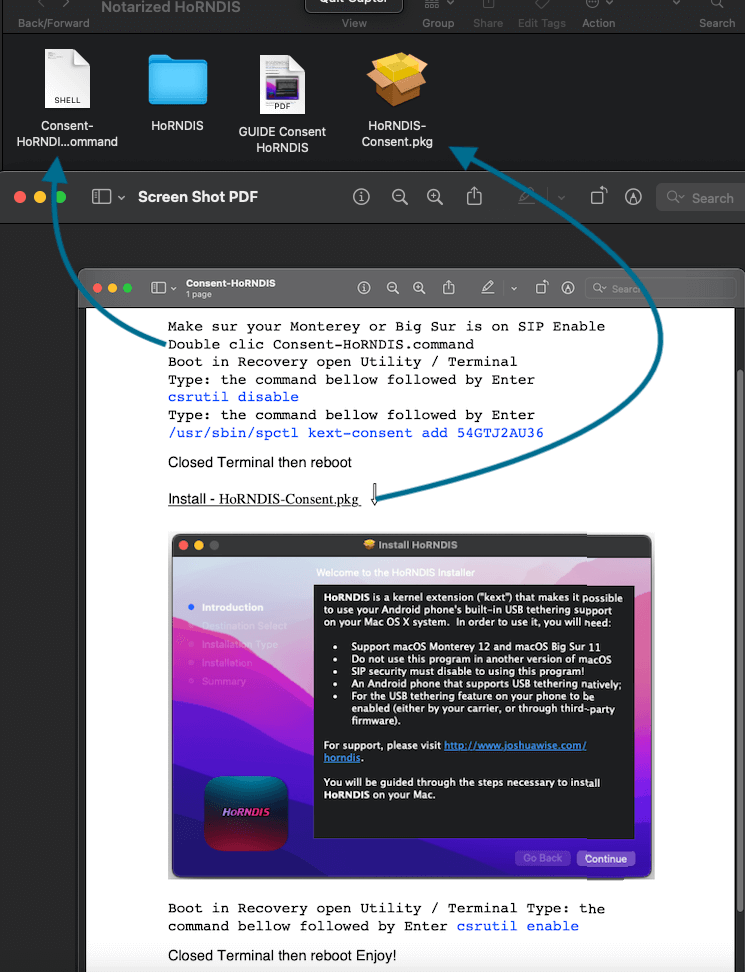Zoom in on Screen Shot PDF window
746x972 pixels.
(x=435, y=197)
